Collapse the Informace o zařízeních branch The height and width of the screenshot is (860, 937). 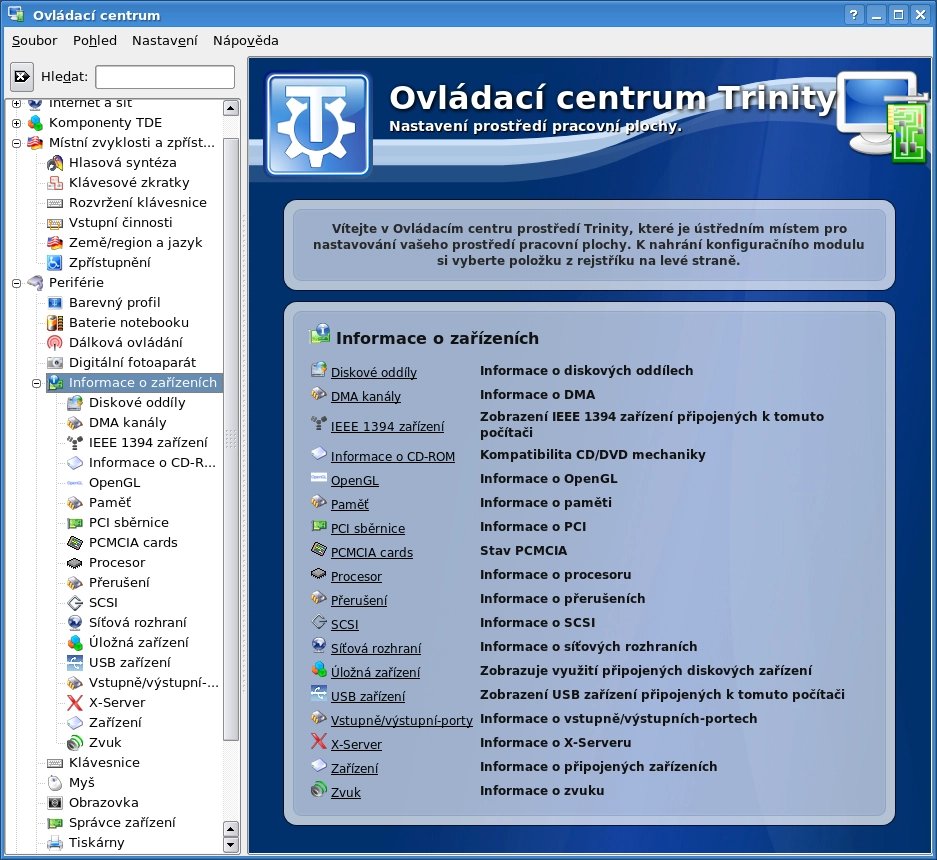(x=36, y=383)
